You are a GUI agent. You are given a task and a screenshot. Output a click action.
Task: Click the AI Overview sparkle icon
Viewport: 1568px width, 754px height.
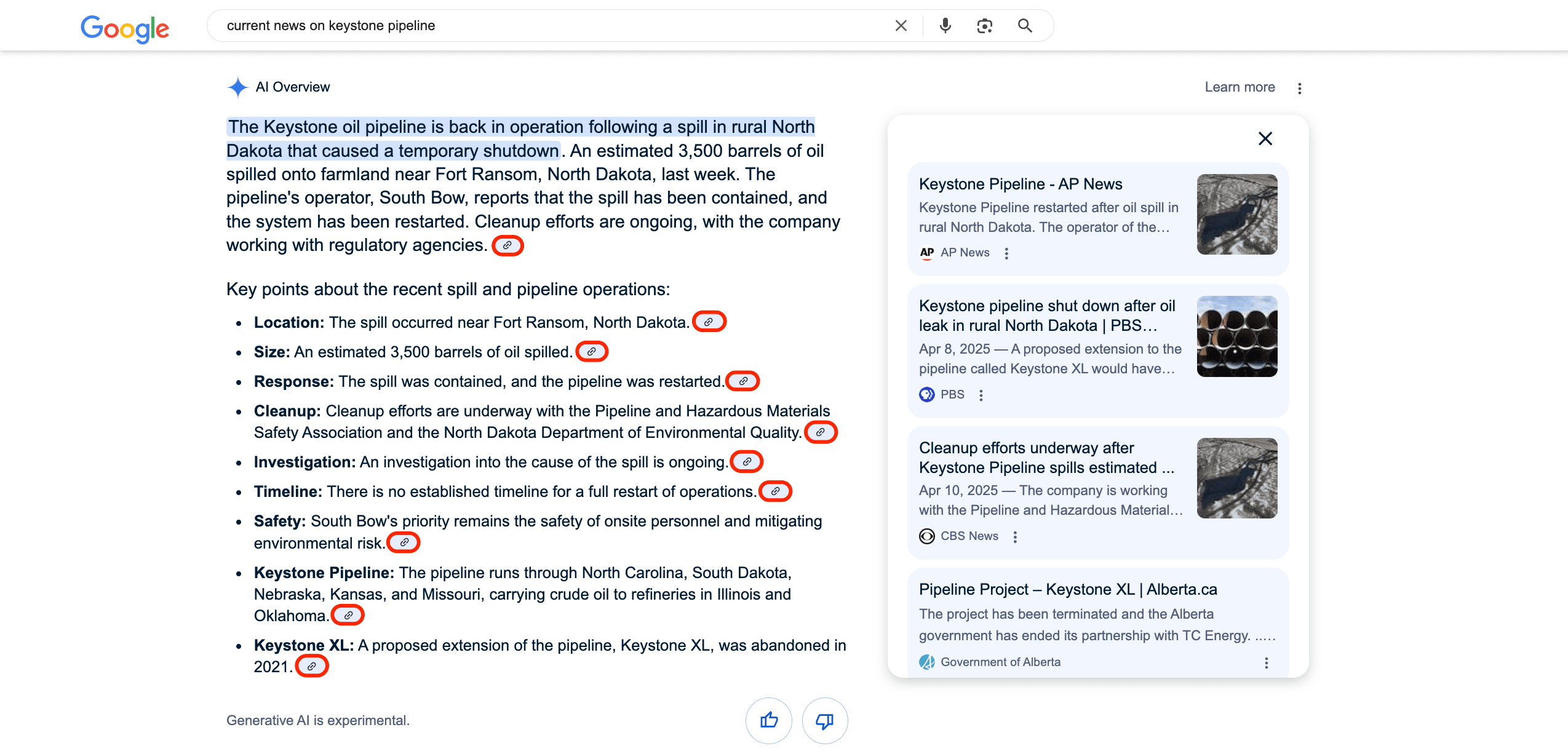click(237, 87)
